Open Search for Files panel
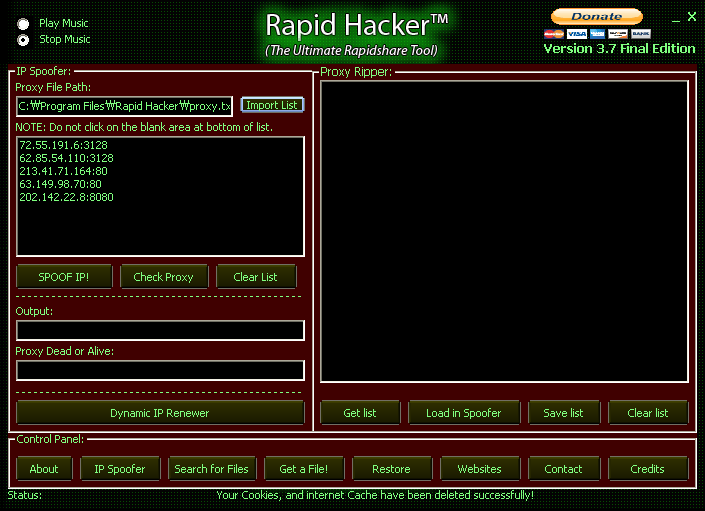This screenshot has height=511, width=705. pos(212,469)
